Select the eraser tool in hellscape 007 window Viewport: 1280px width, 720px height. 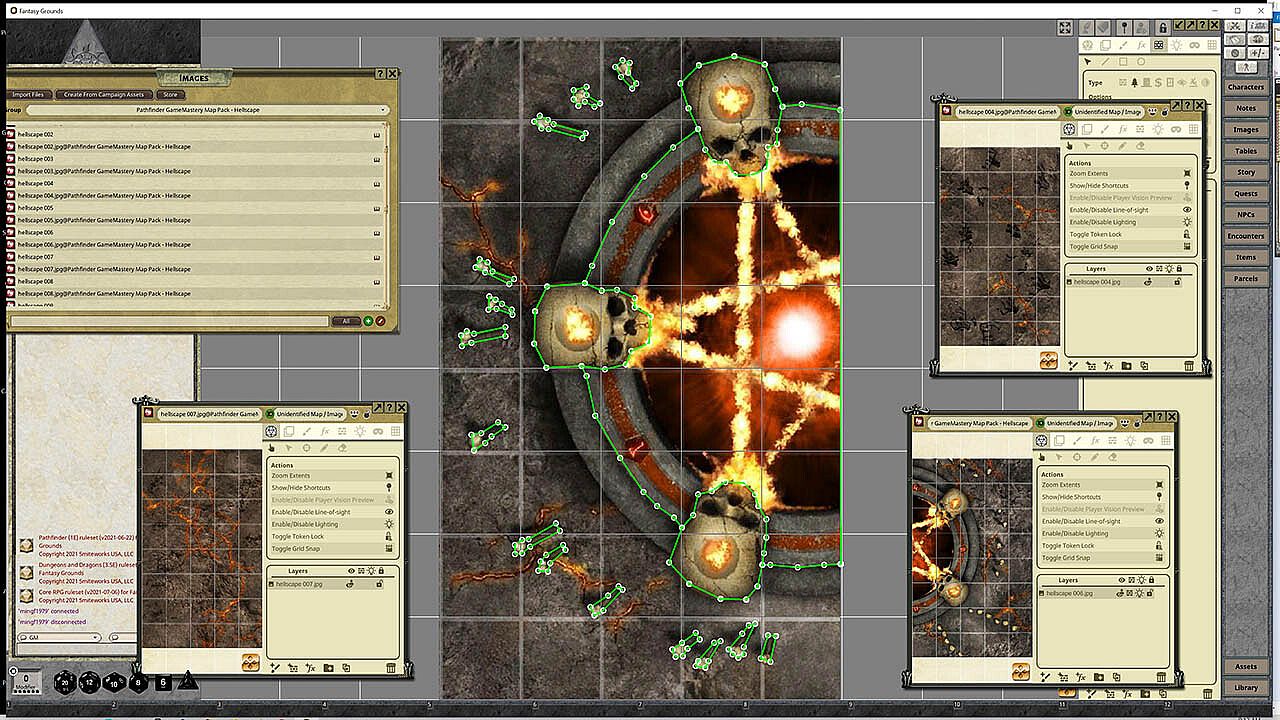pyautogui.click(x=342, y=448)
